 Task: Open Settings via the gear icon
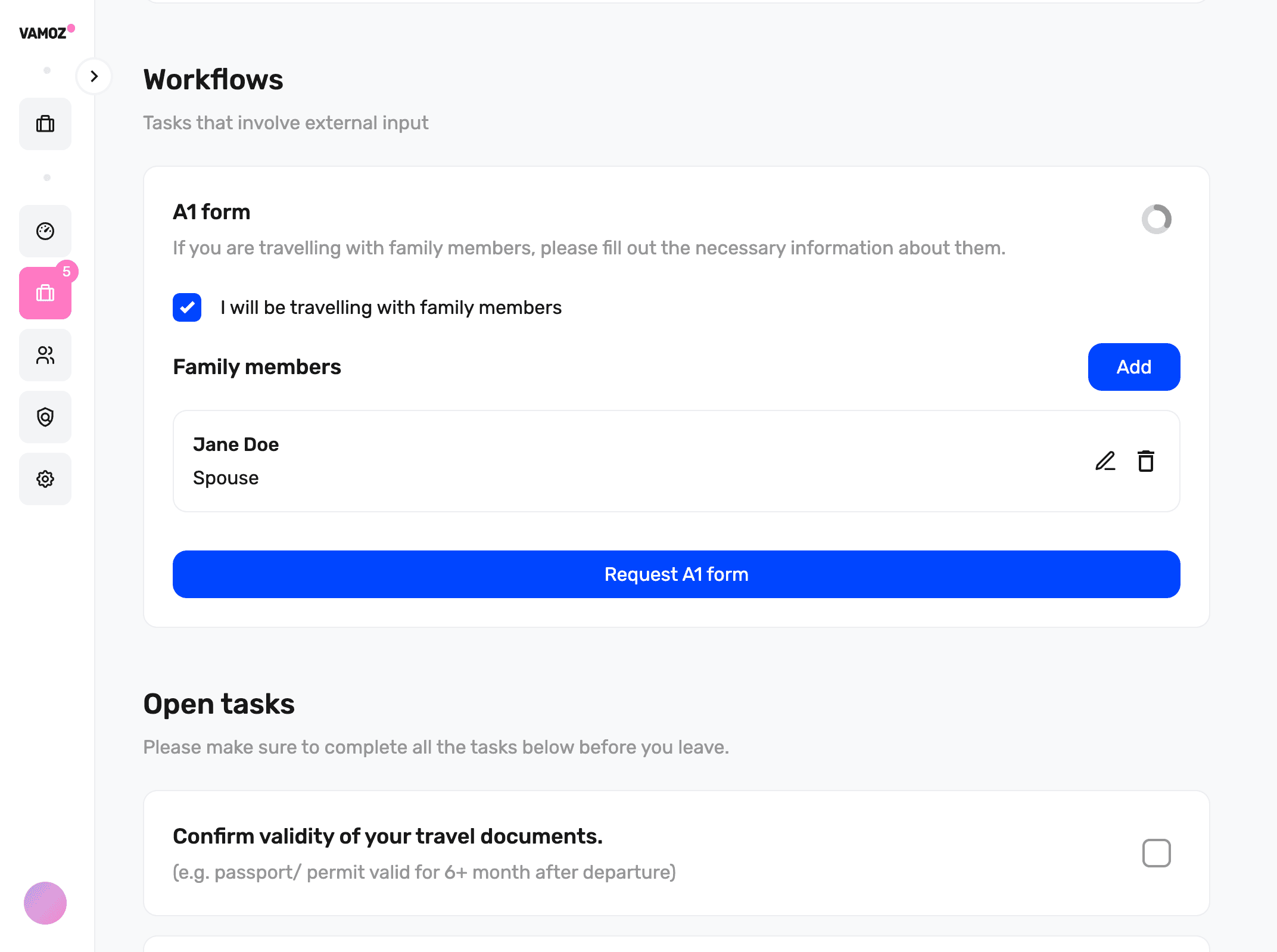click(x=45, y=478)
